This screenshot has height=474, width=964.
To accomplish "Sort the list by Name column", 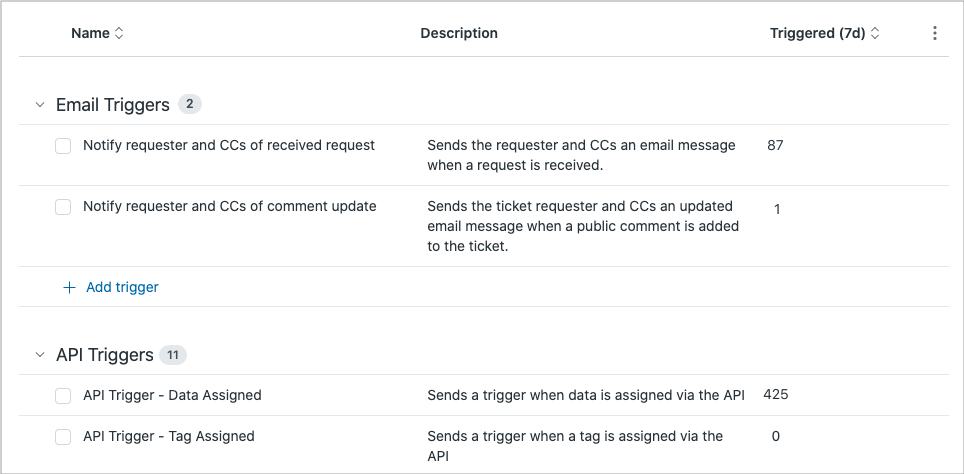I will tap(90, 33).
